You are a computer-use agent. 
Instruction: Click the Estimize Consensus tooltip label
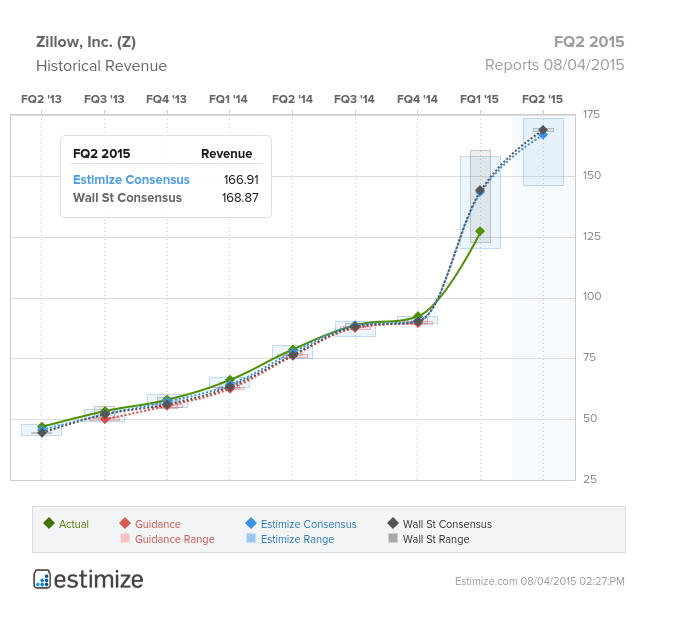[131, 180]
